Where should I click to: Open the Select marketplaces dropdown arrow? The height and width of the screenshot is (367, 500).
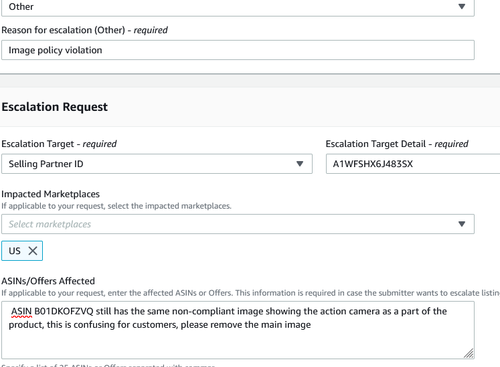pyautogui.click(x=462, y=224)
